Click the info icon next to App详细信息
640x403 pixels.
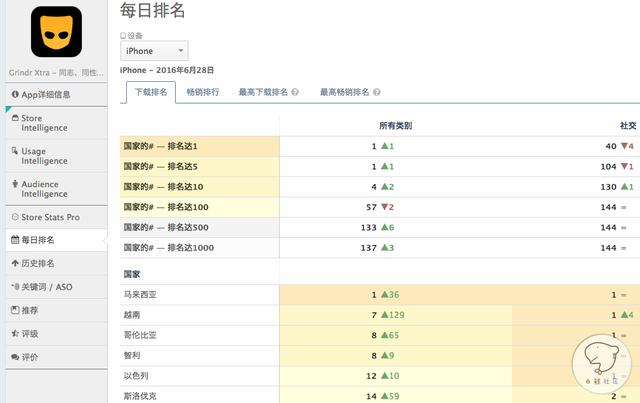15,94
